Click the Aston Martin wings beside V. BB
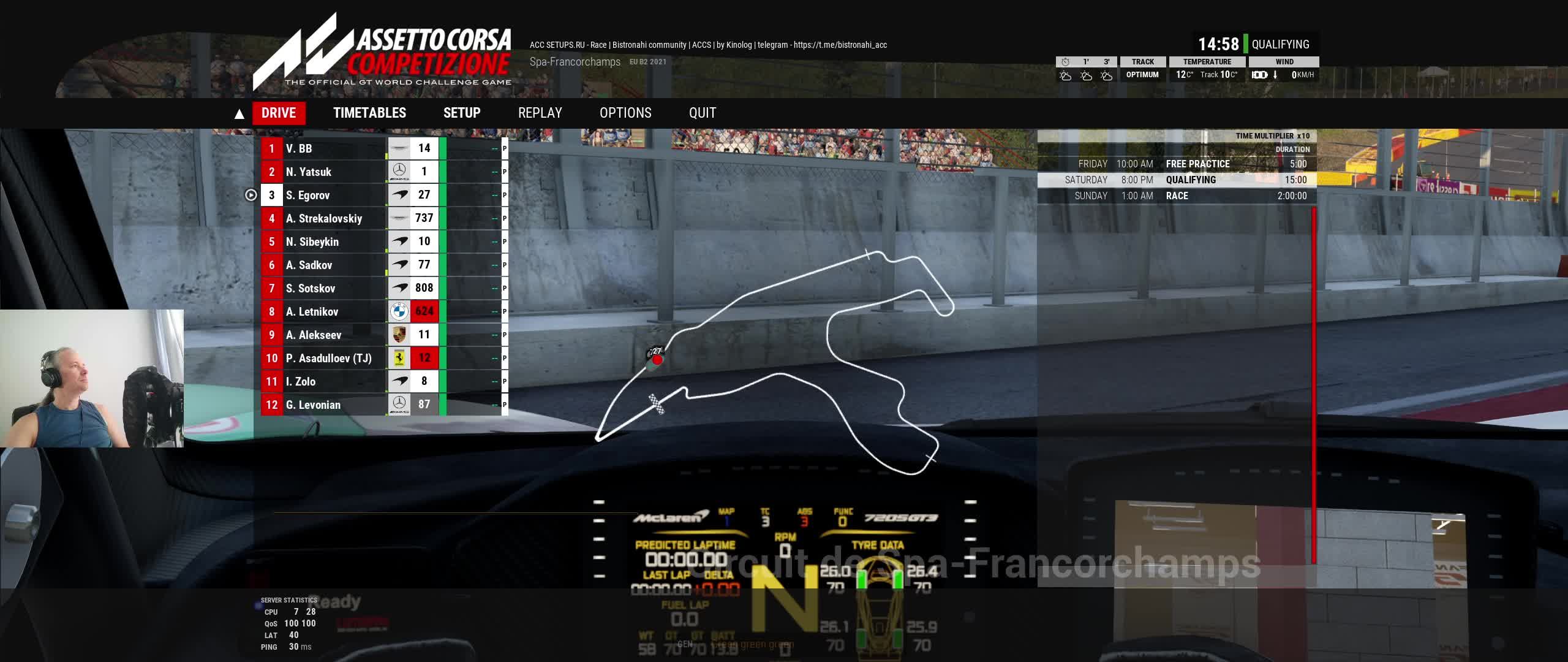1568x662 pixels. point(399,148)
